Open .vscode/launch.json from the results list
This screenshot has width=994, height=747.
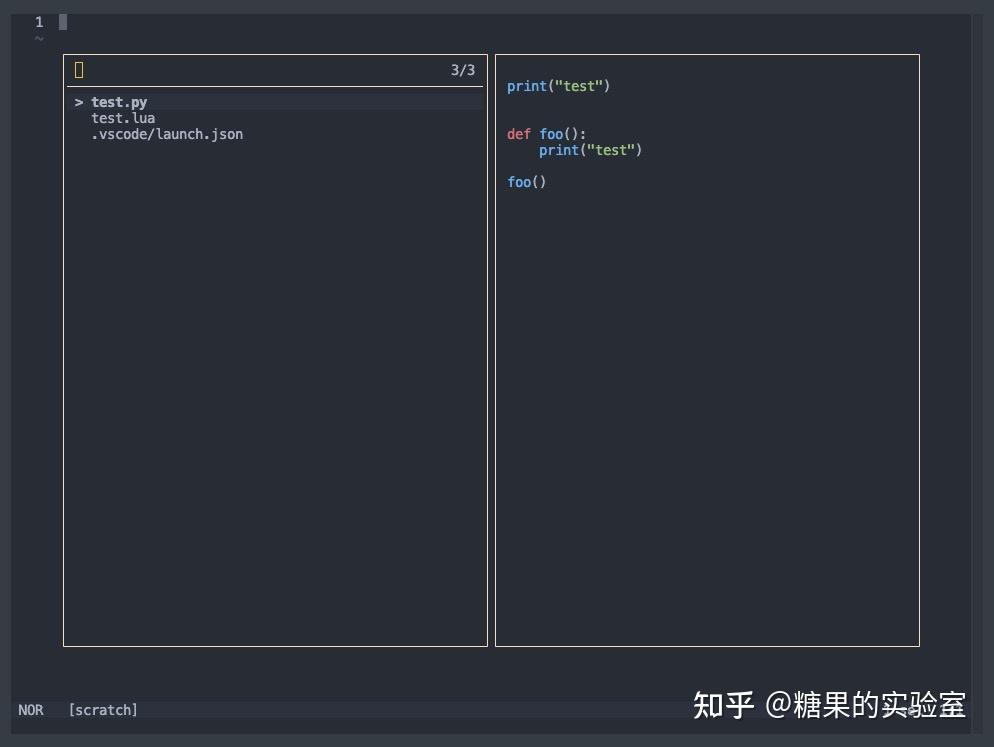pyautogui.click(x=166, y=134)
